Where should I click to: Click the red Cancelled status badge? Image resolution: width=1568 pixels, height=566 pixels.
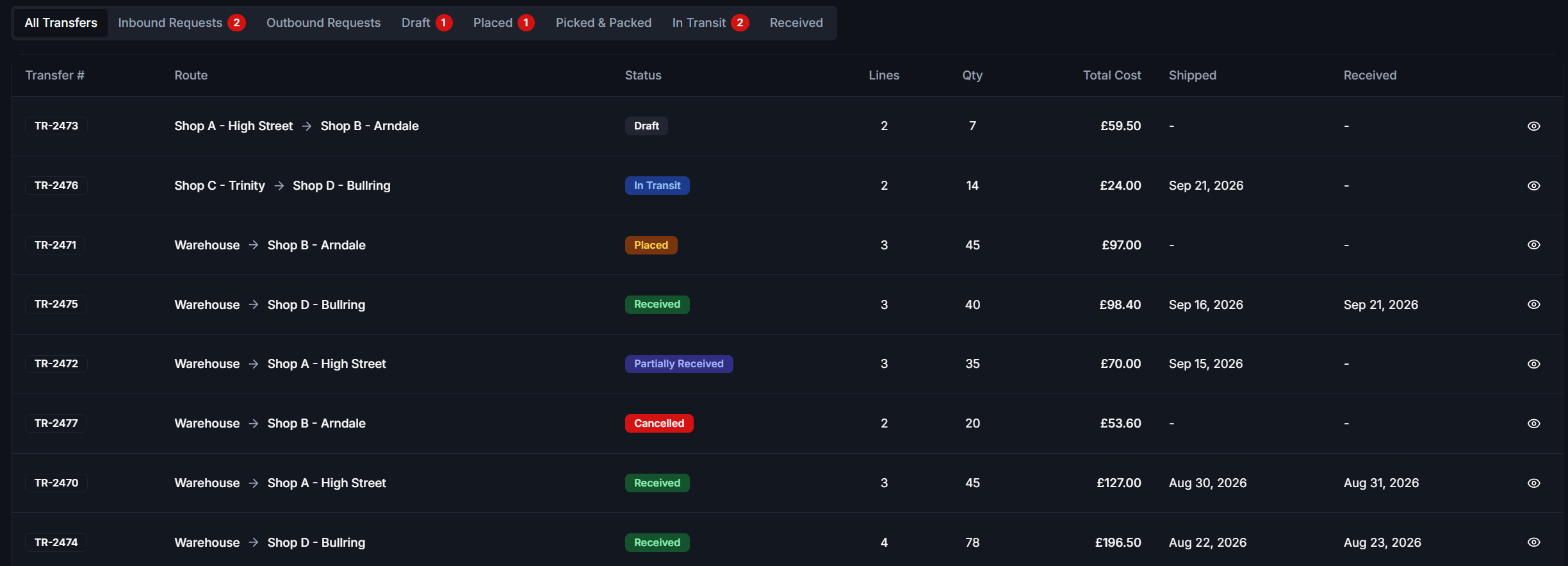659,424
